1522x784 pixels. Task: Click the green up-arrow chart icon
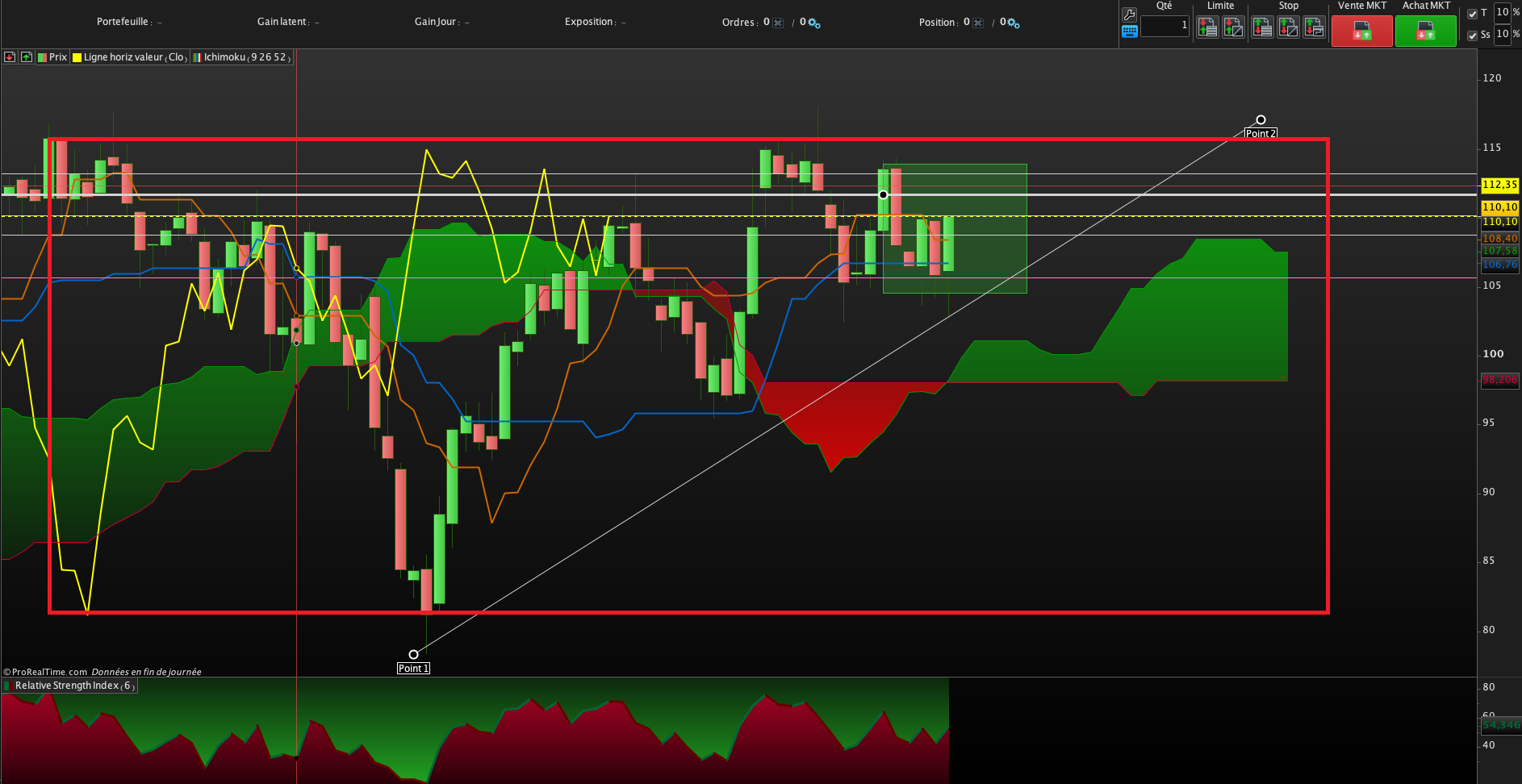tap(27, 57)
